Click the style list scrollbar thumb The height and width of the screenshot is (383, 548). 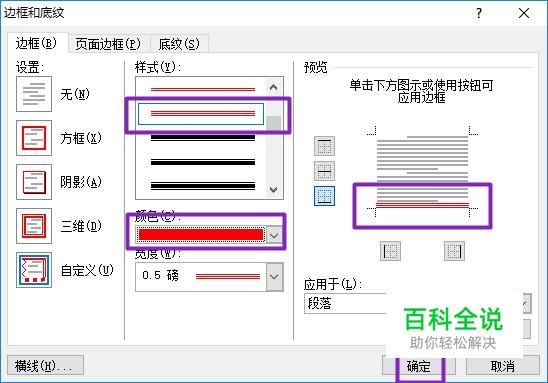tap(274, 123)
